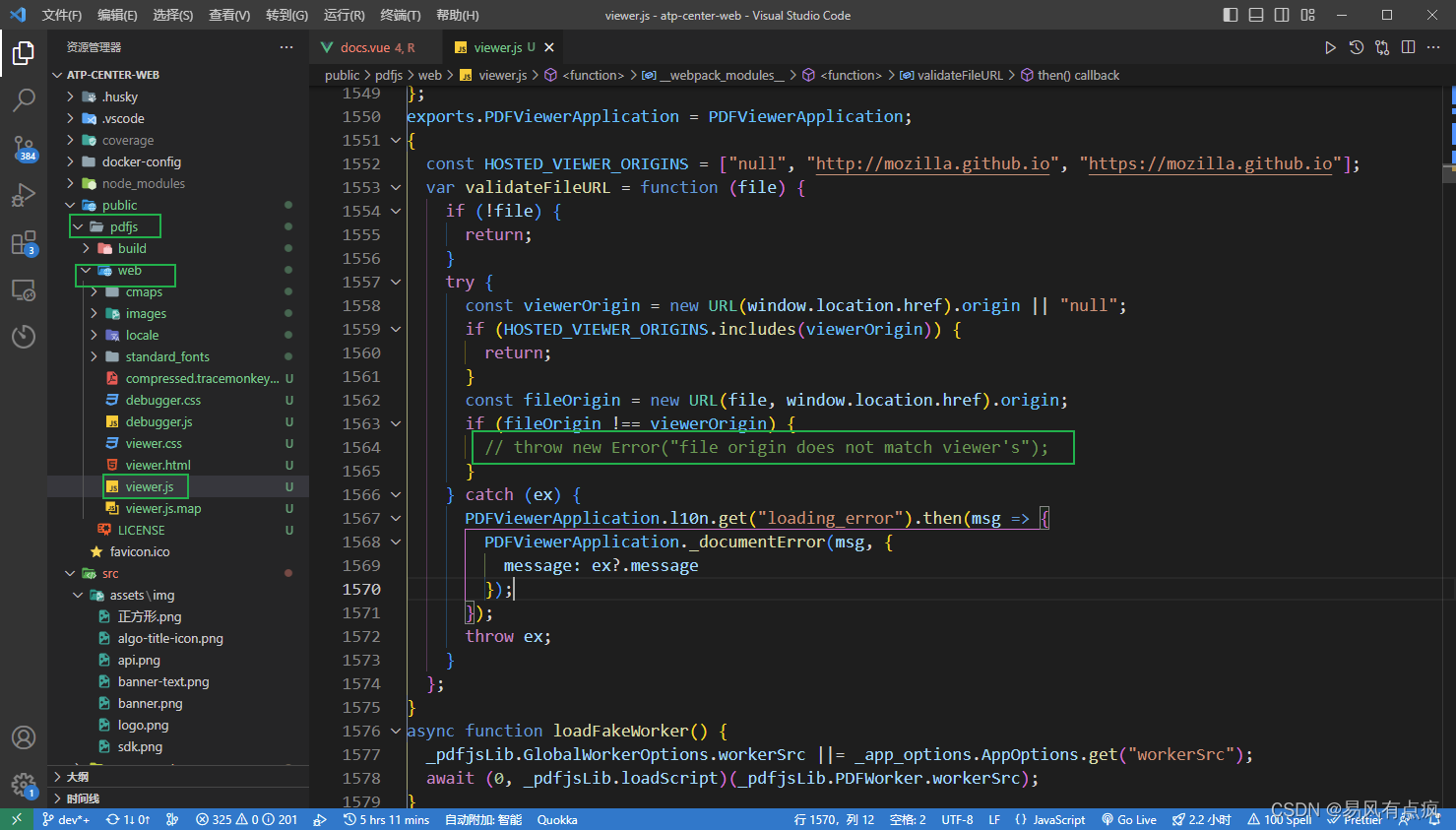This screenshot has height=830, width=1456.
Task: Customize layout icon in title bar
Action: 1307,15
